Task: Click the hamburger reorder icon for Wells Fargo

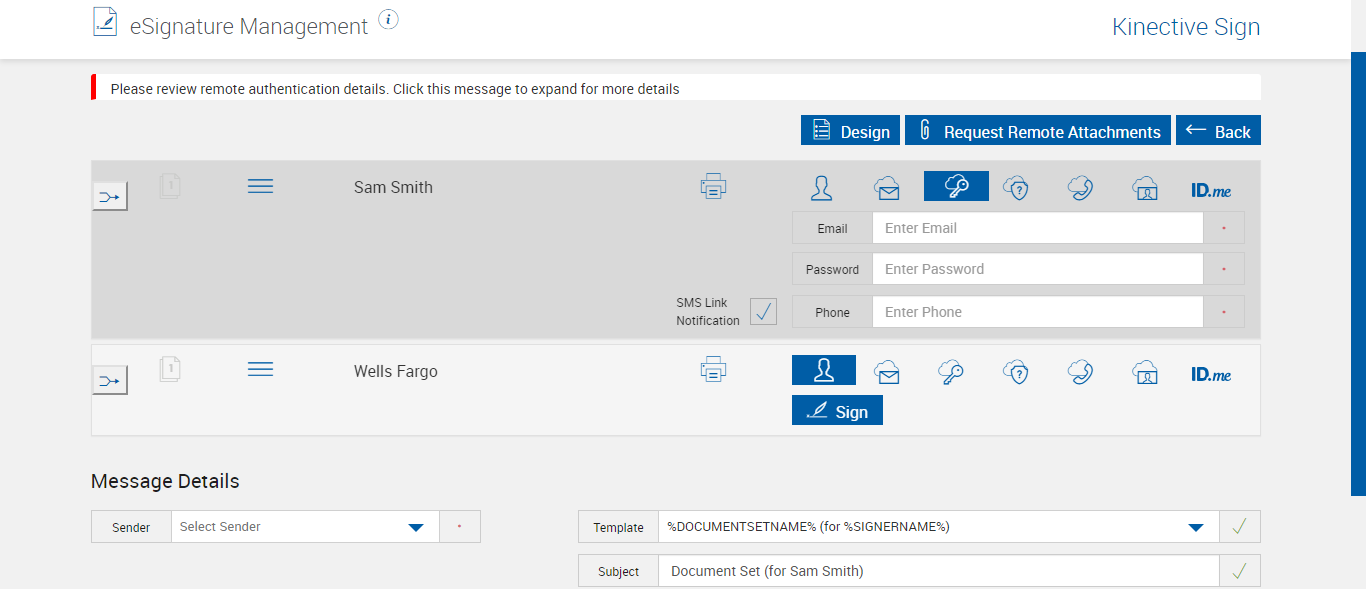Action: tap(260, 370)
